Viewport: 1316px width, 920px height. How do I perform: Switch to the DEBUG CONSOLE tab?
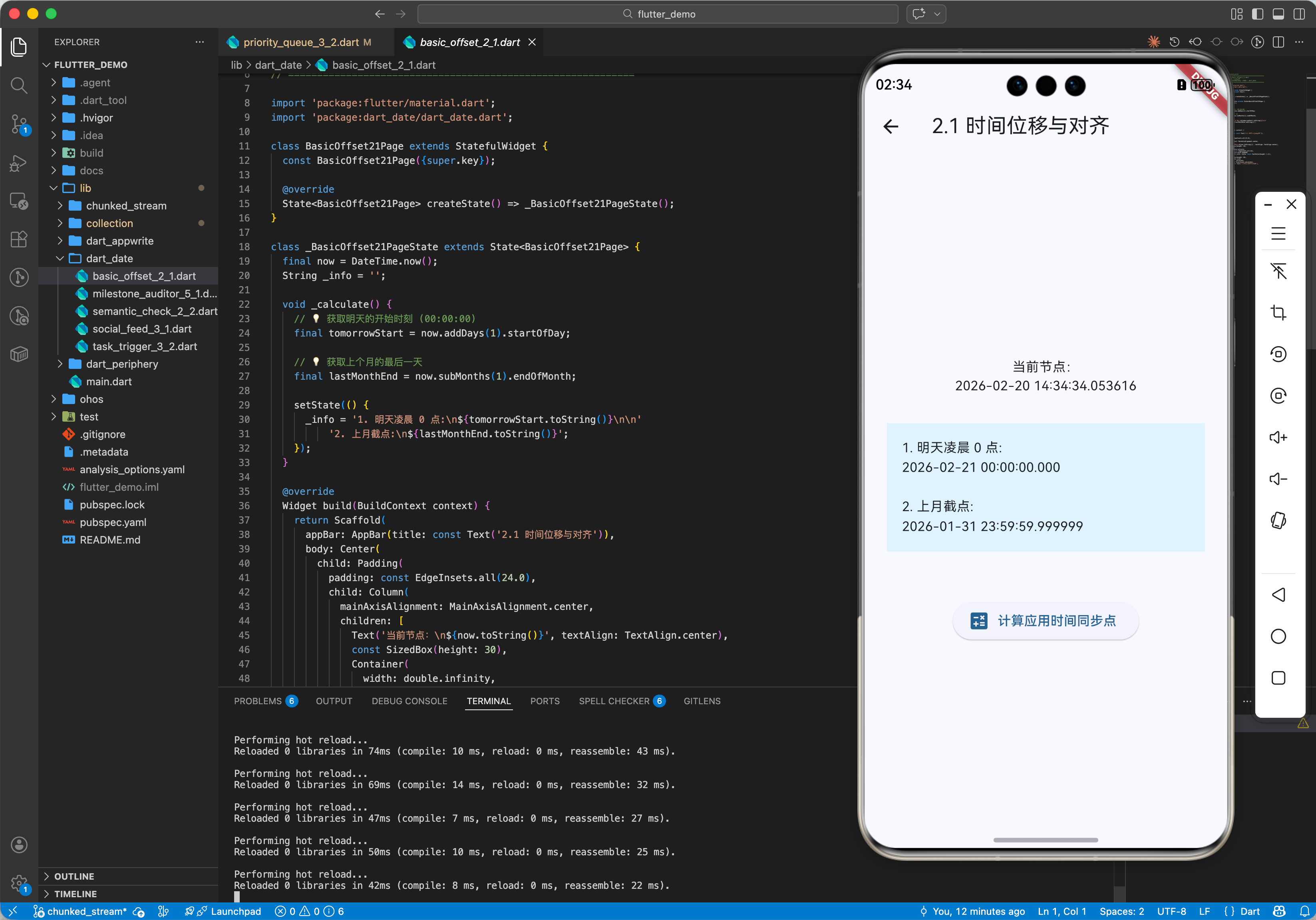tap(409, 701)
